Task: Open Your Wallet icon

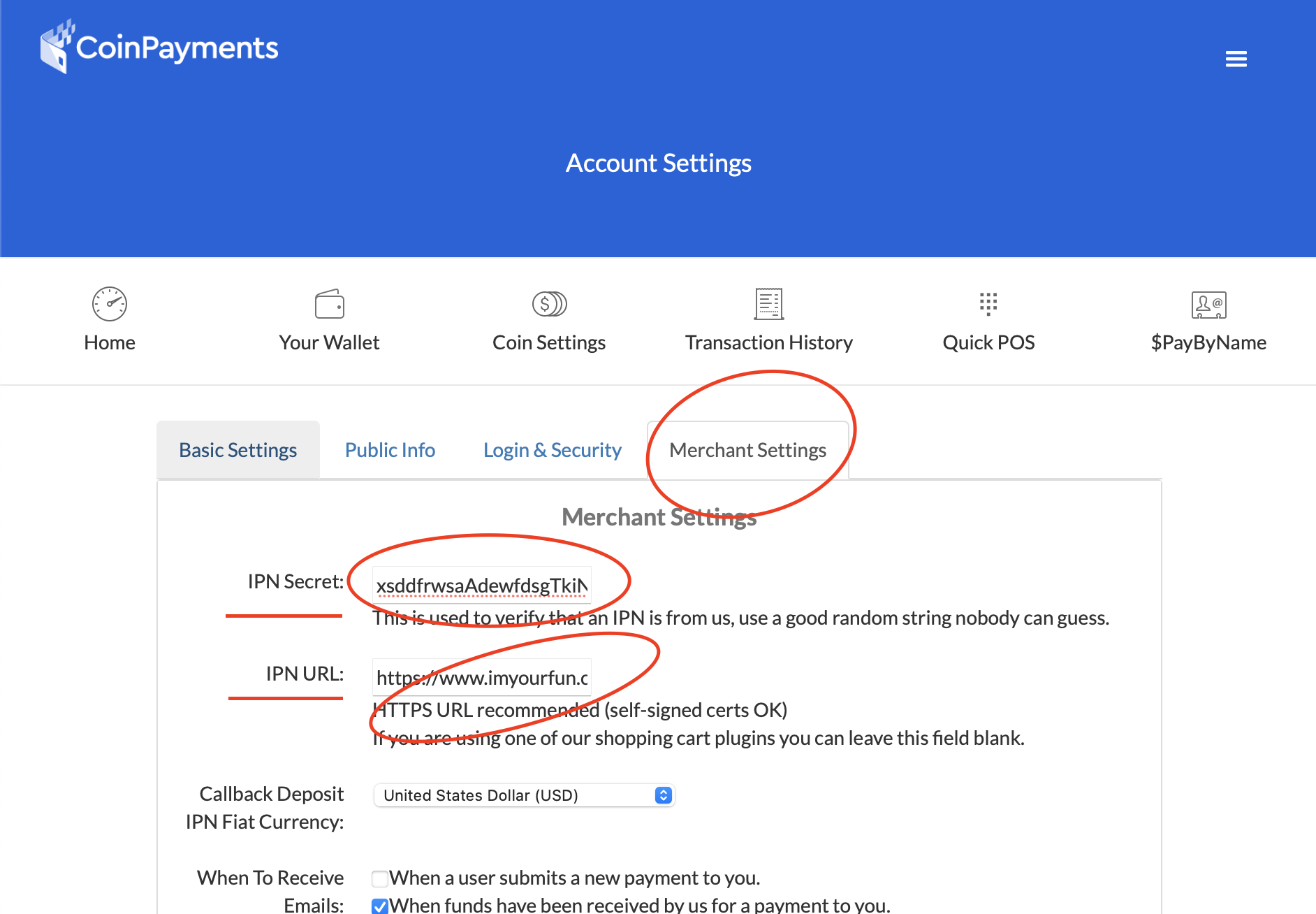Action: (x=329, y=304)
